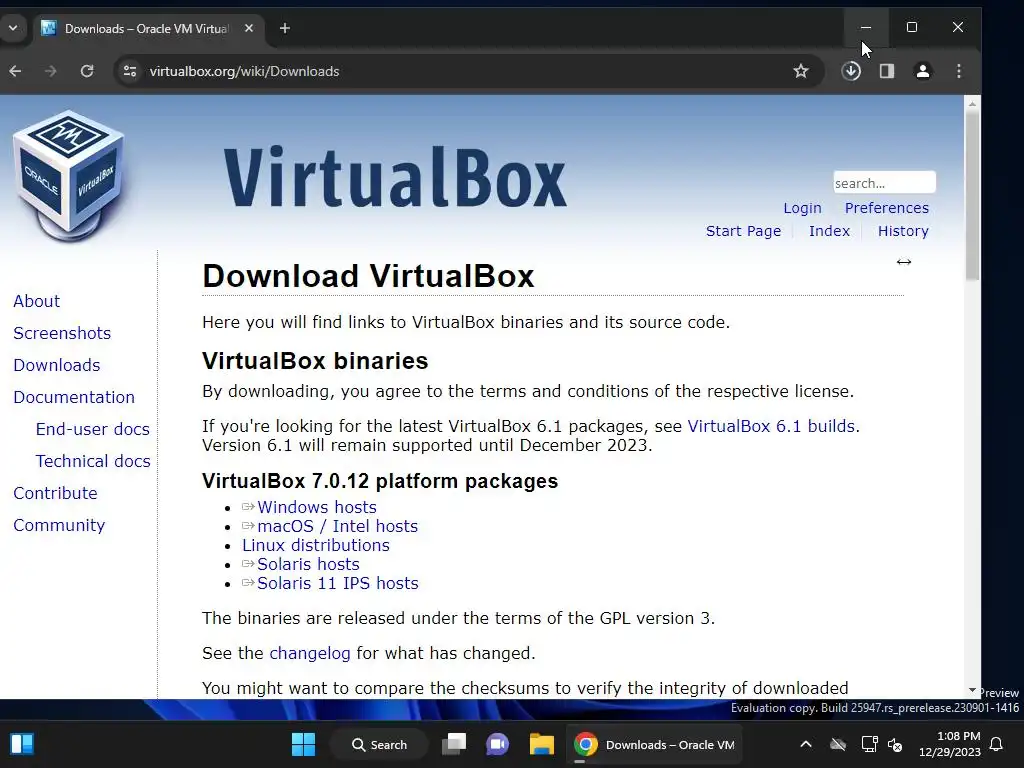The width and height of the screenshot is (1024, 768).
Task: Open About in the sidebar
Action: pos(37,301)
